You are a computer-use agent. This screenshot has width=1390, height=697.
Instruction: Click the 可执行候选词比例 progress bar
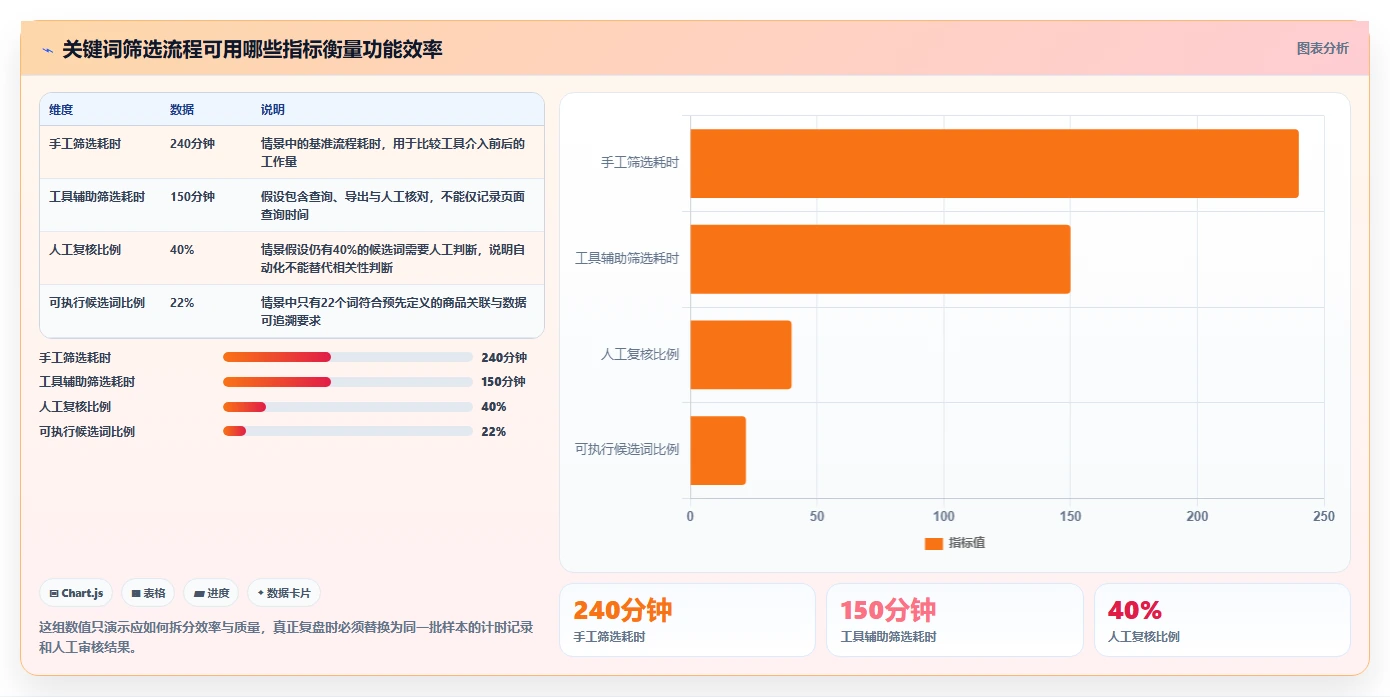pyautogui.click(x=347, y=431)
